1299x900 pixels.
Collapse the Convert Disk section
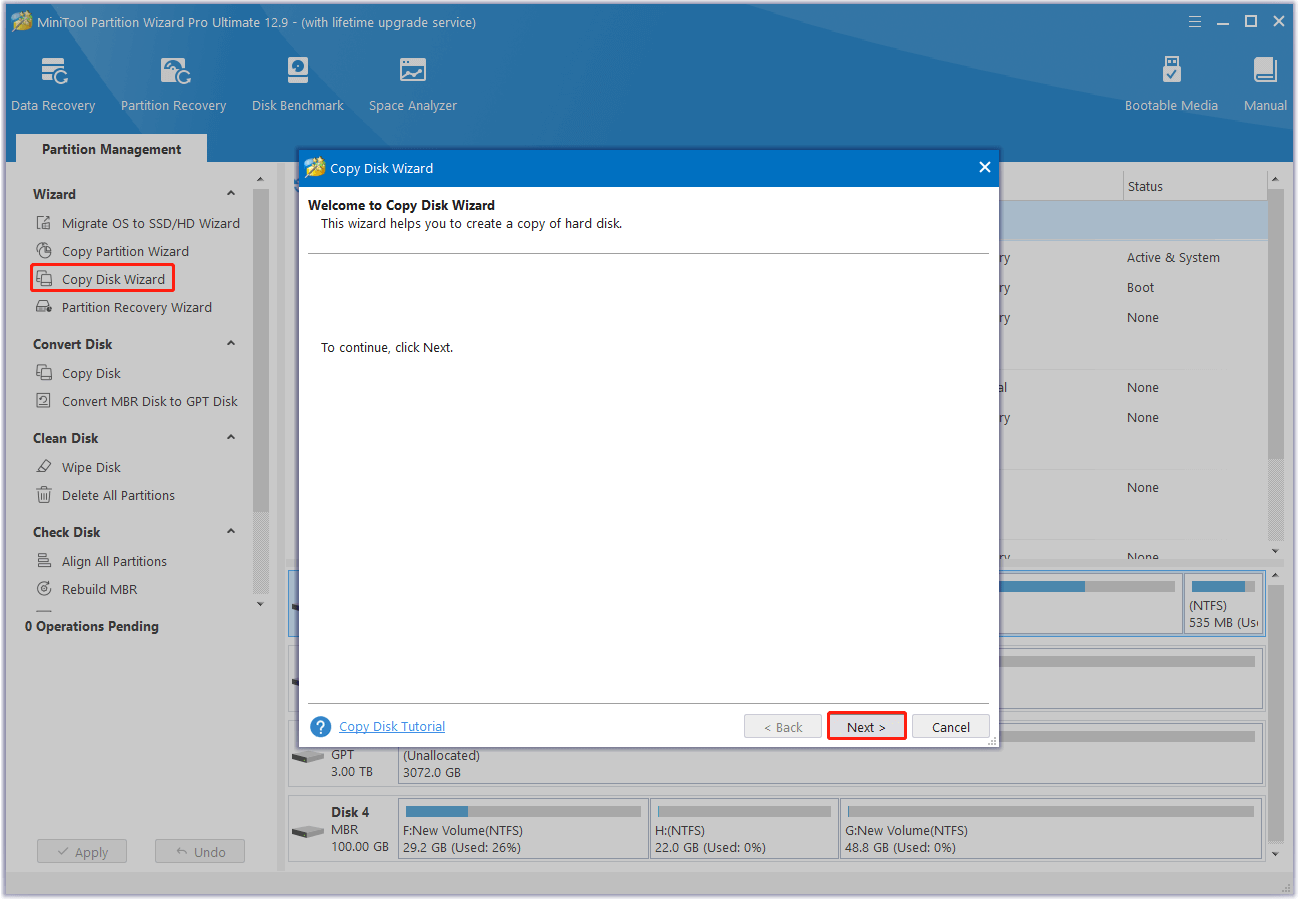[x=231, y=344]
